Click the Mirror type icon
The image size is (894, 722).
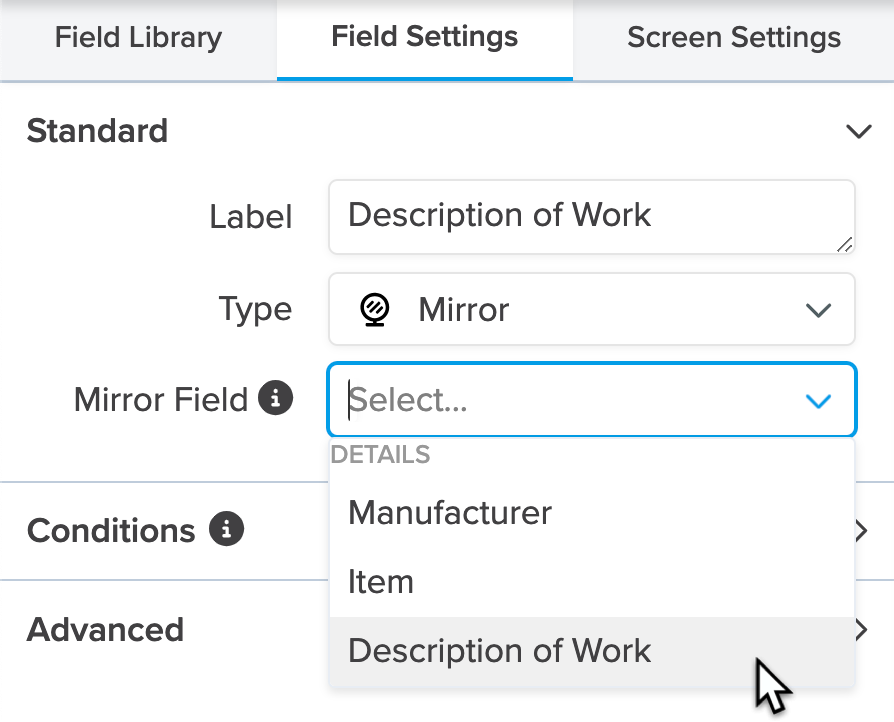[375, 310]
